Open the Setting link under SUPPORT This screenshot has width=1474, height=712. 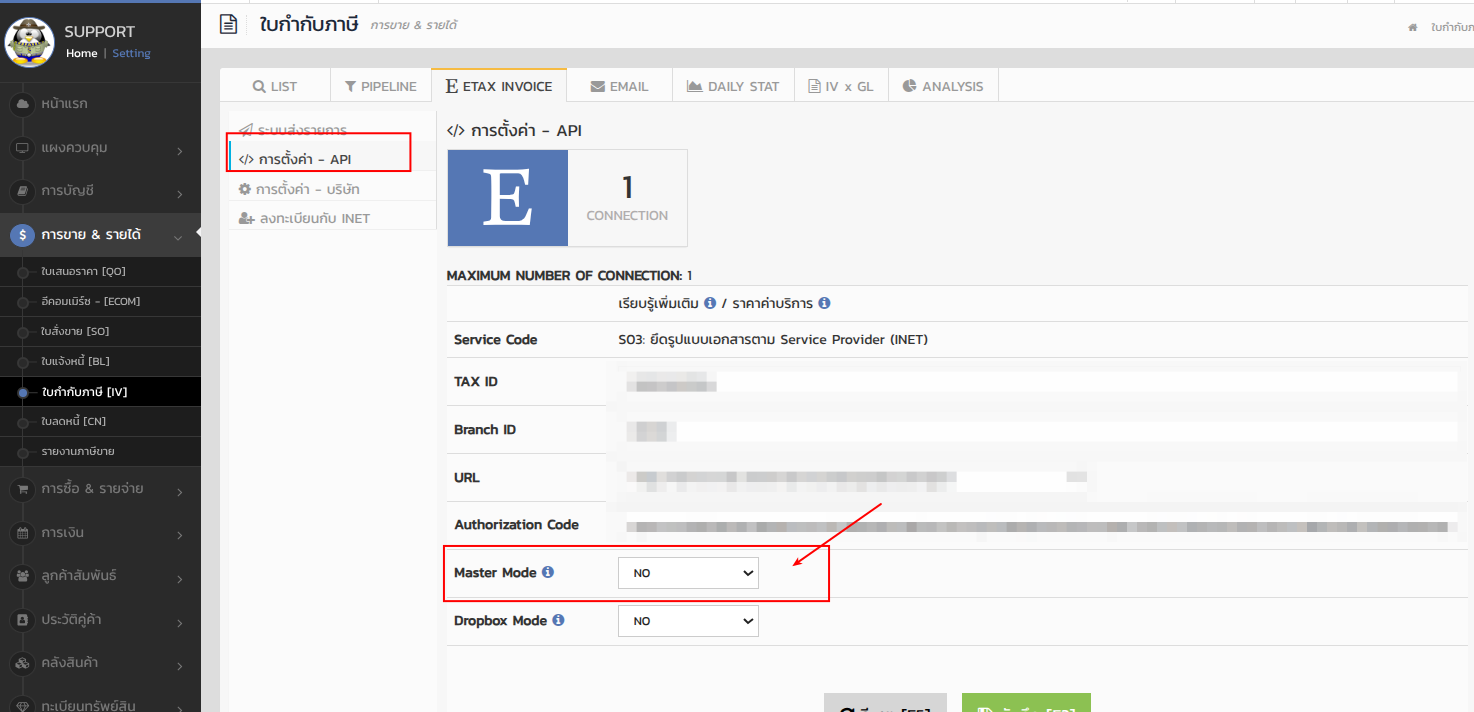[131, 54]
